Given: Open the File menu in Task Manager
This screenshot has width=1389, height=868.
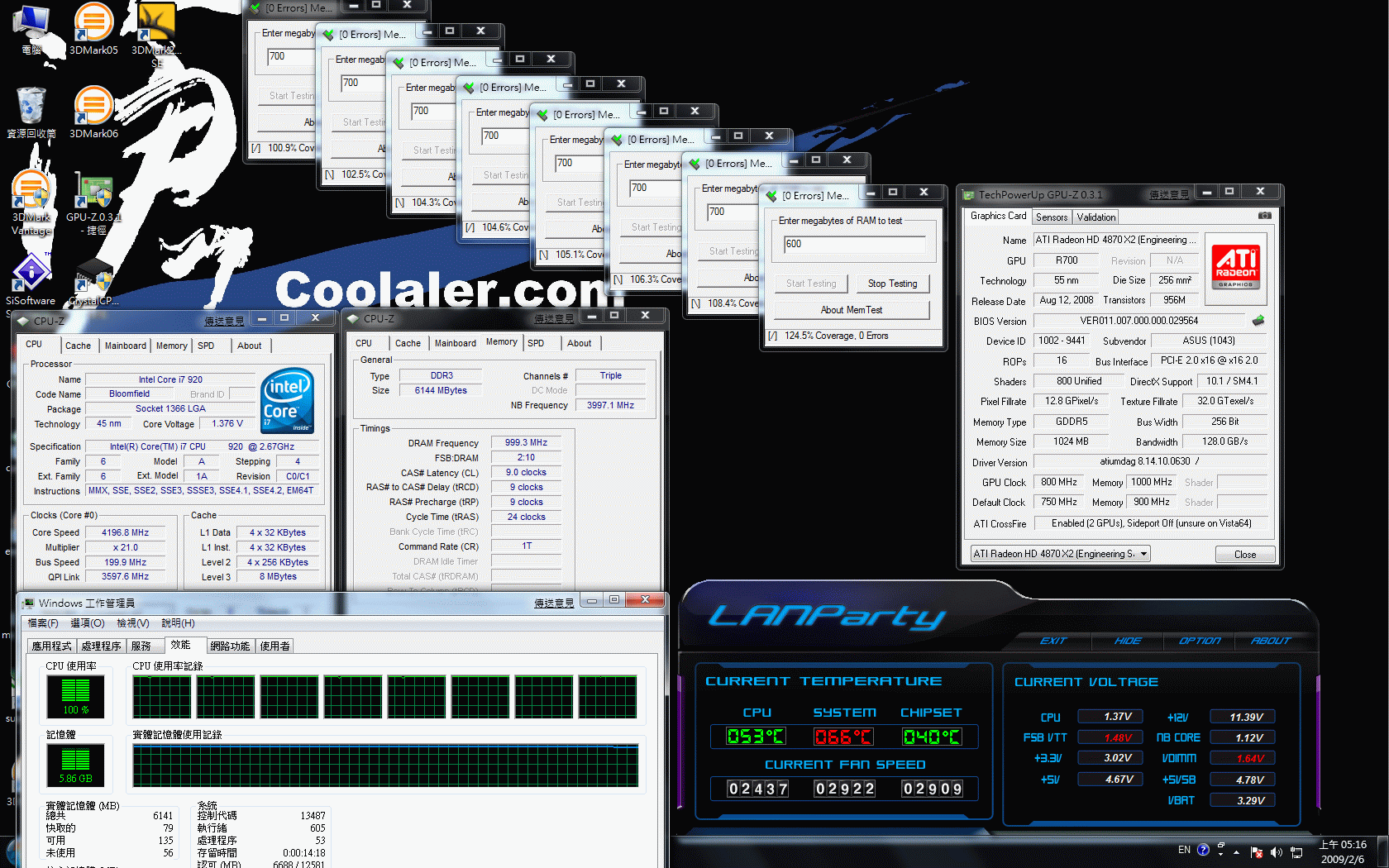Looking at the screenshot, I should tap(42, 623).
